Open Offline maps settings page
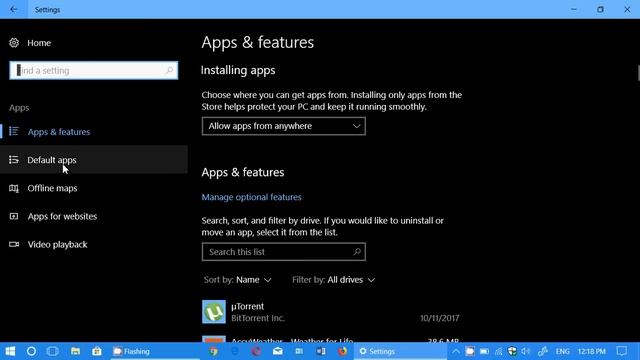 (94, 188)
